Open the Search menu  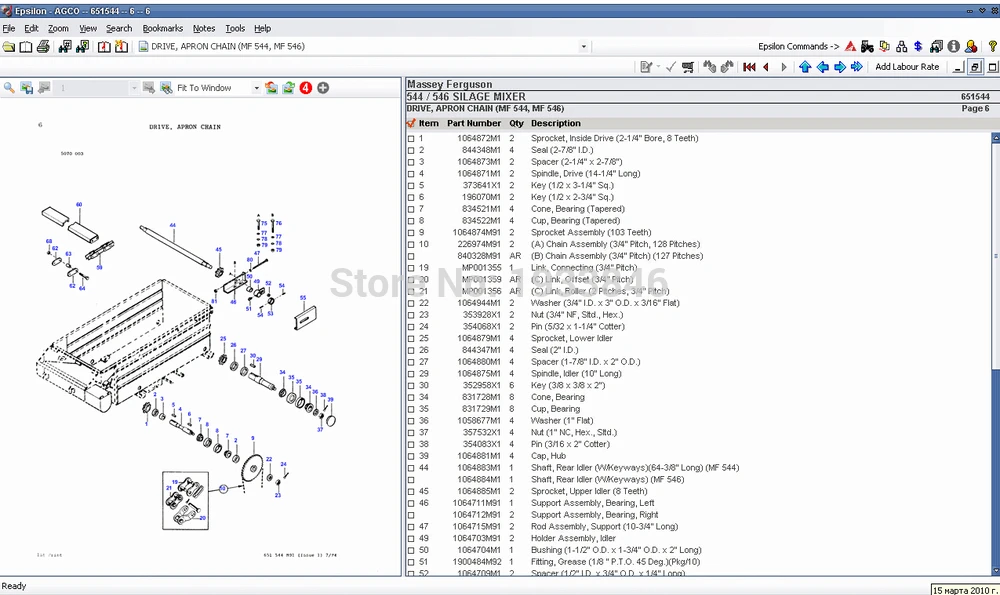coord(119,28)
